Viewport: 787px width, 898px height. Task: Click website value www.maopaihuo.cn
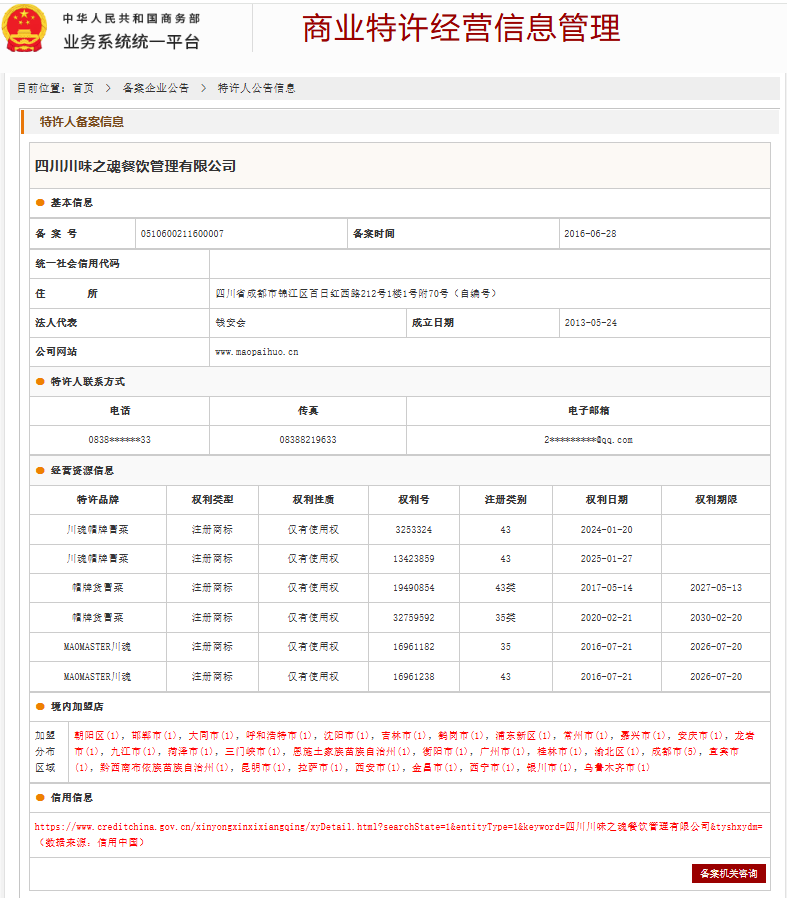pos(257,352)
